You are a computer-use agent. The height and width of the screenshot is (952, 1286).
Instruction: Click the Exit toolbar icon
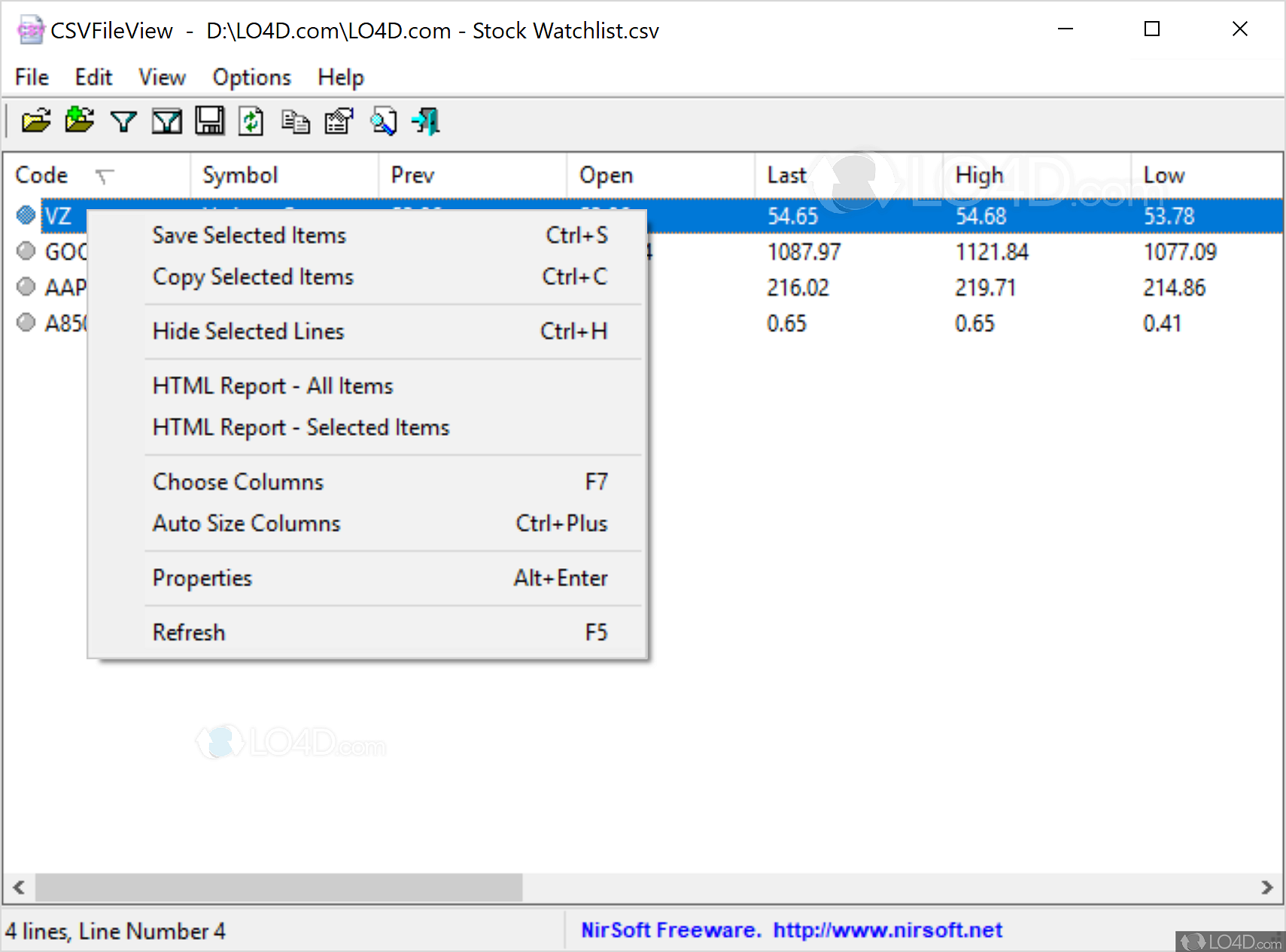[x=426, y=121]
